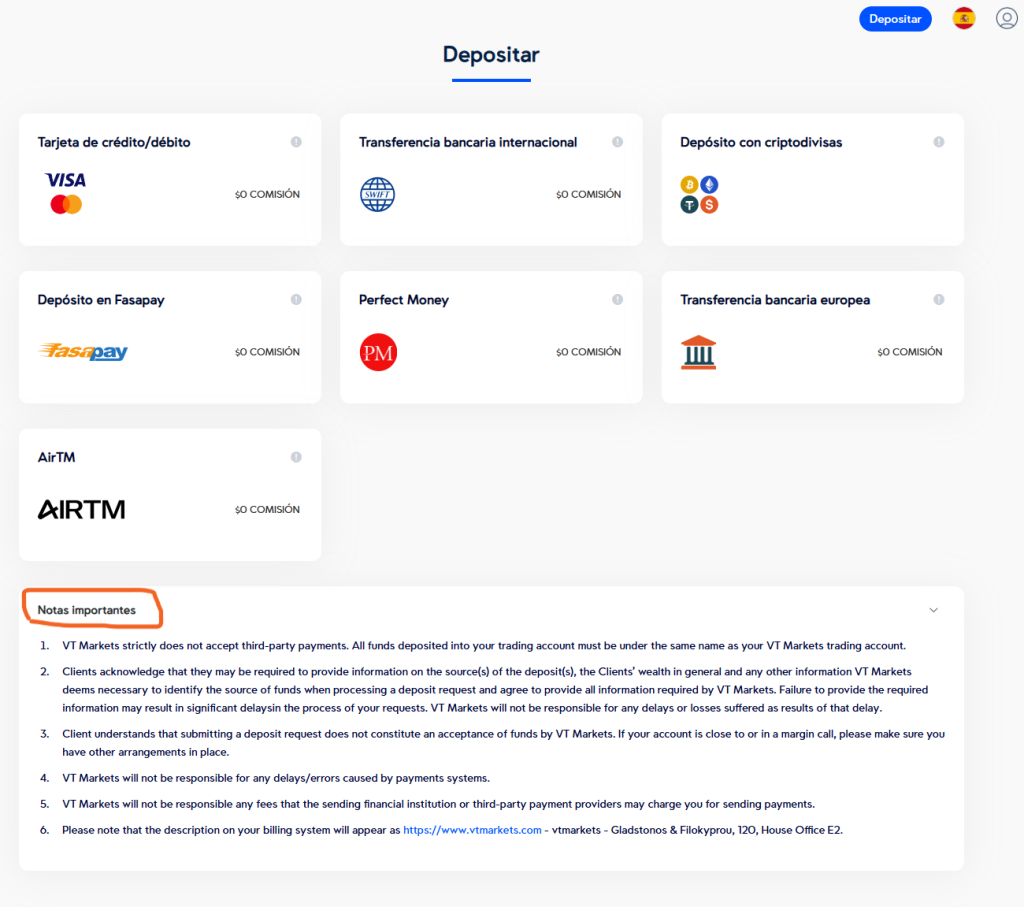
Task: Click the Fasapay logo
Action: (83, 352)
